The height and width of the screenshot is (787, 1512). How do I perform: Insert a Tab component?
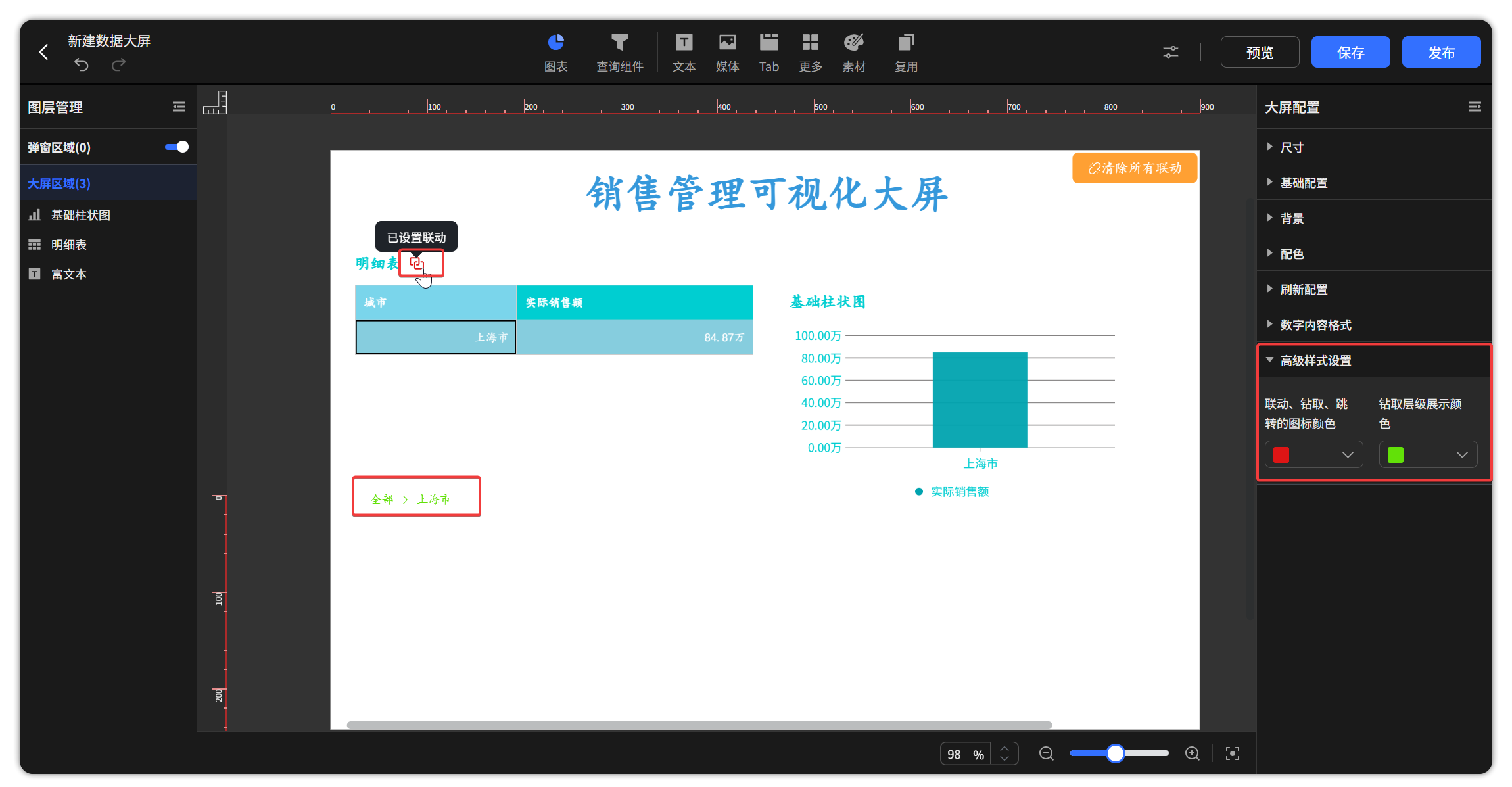click(x=768, y=53)
